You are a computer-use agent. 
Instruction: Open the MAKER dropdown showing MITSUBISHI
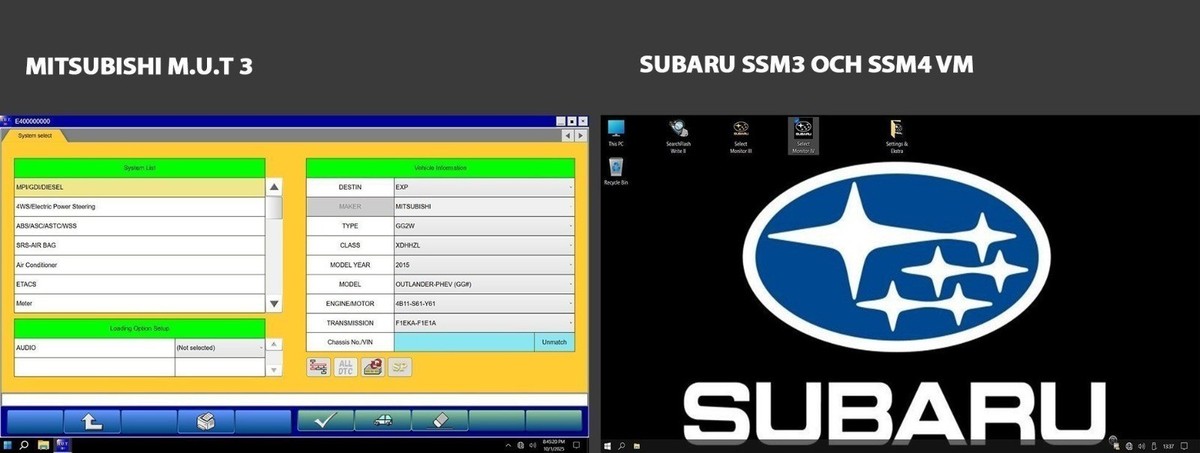484,207
